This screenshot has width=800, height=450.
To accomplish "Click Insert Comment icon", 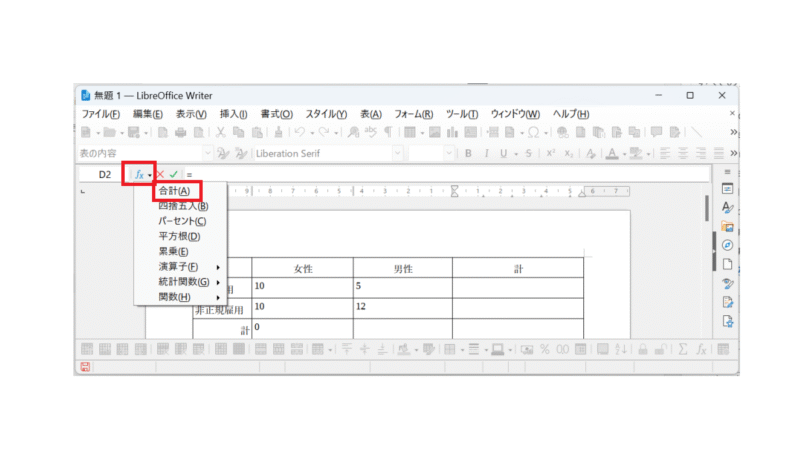I will 656,133.
